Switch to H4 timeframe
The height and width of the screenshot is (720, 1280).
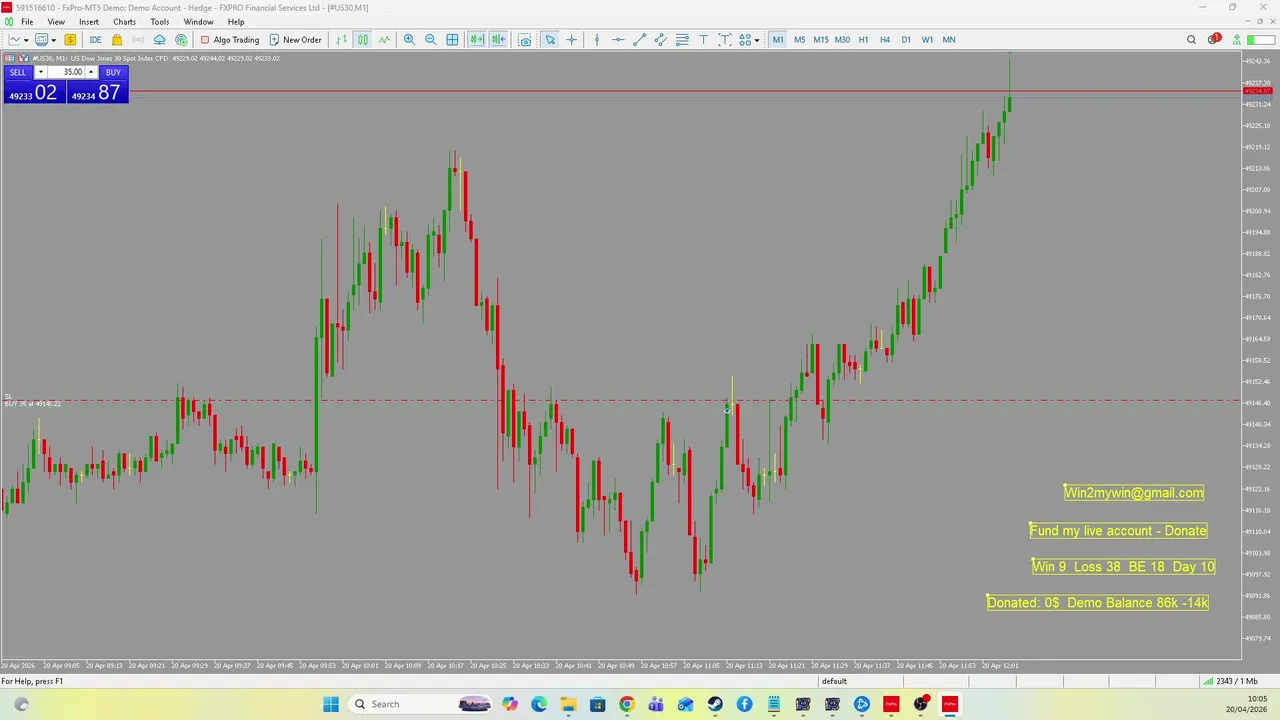point(885,40)
